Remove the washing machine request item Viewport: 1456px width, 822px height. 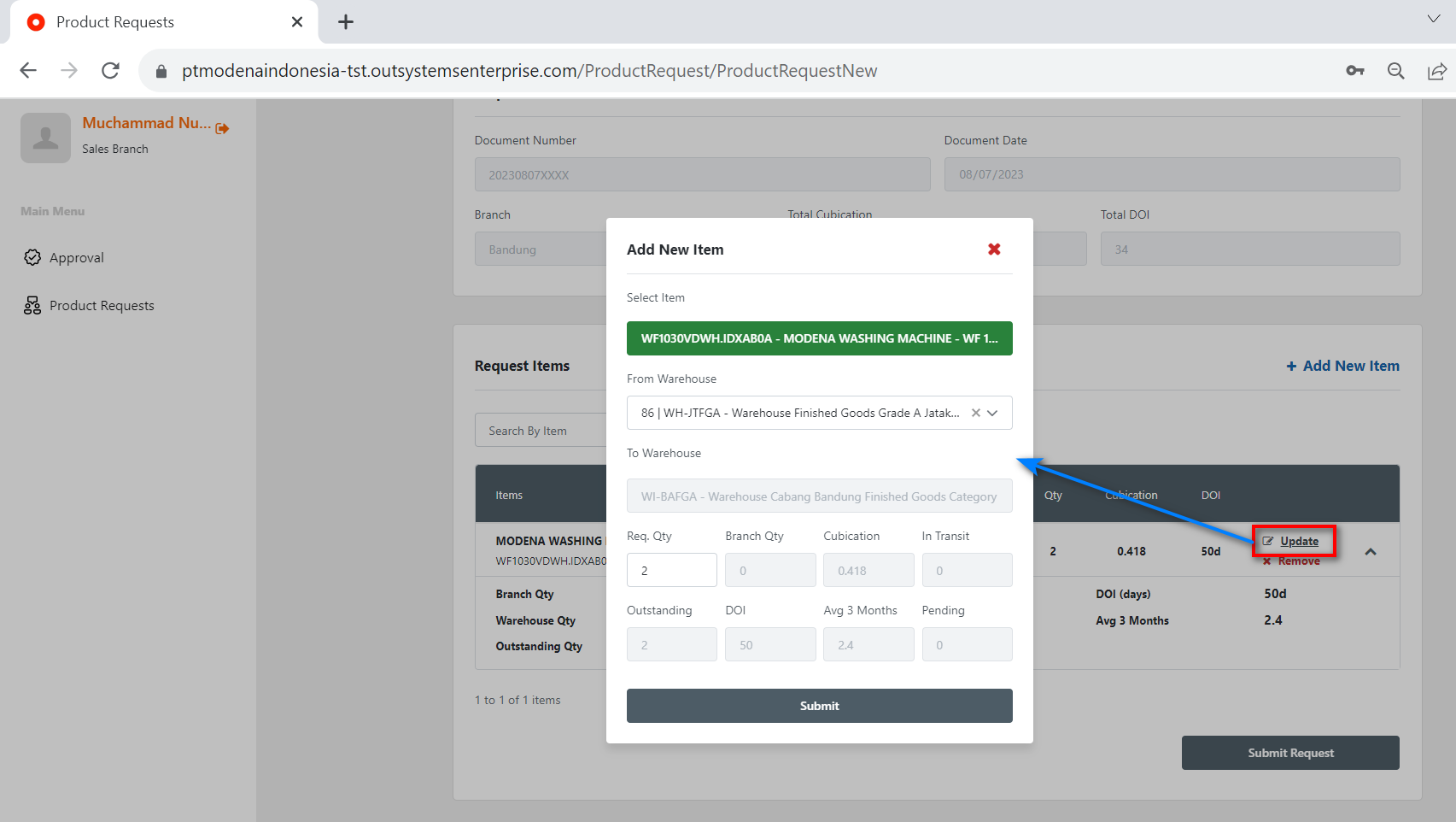pyautogui.click(x=1297, y=561)
